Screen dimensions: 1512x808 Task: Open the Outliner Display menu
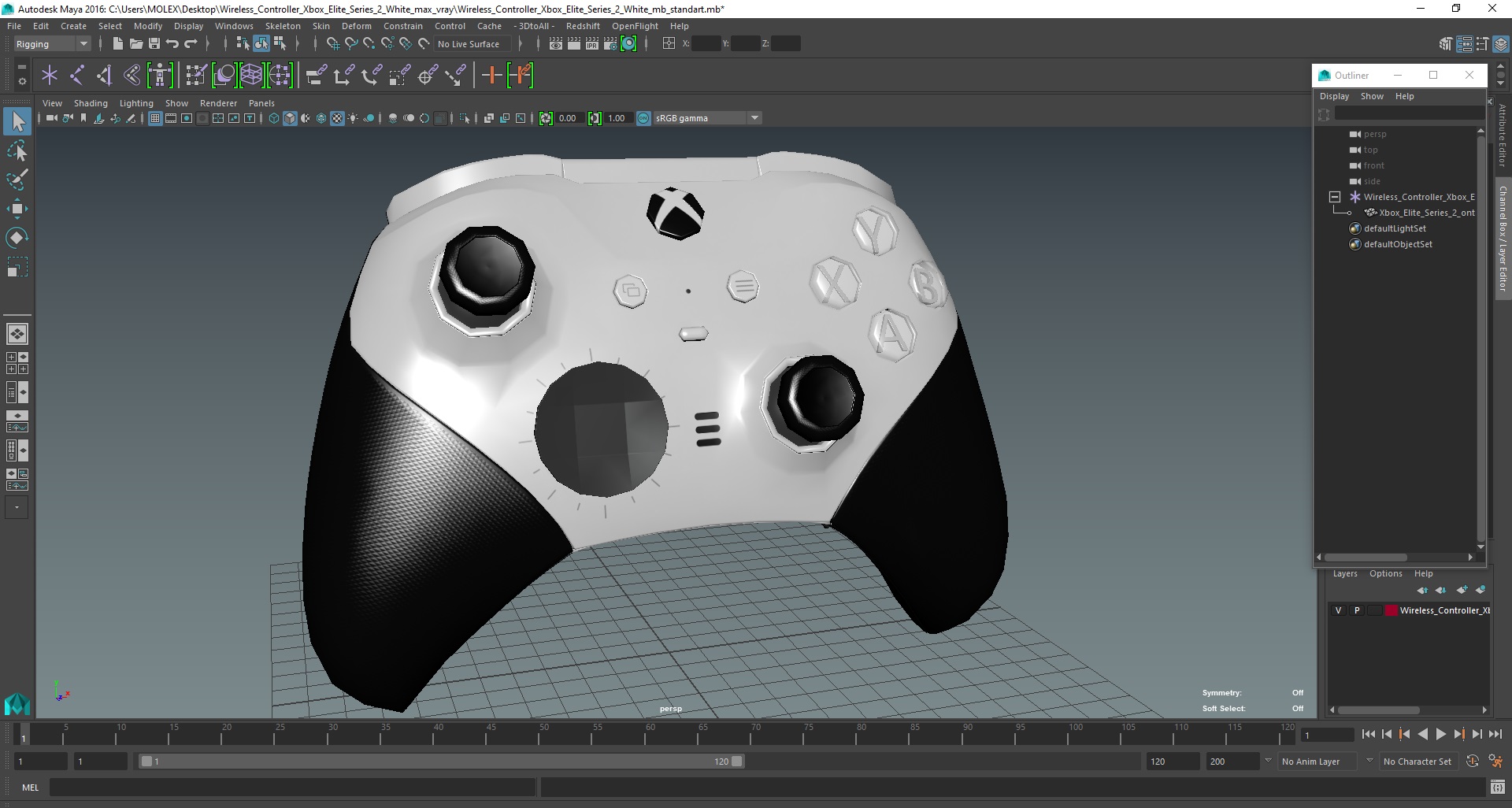tap(1334, 96)
